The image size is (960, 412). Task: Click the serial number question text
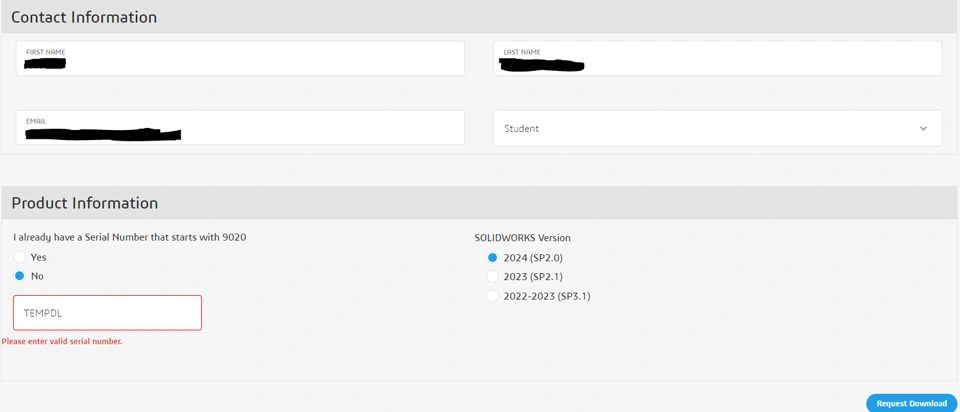130,237
